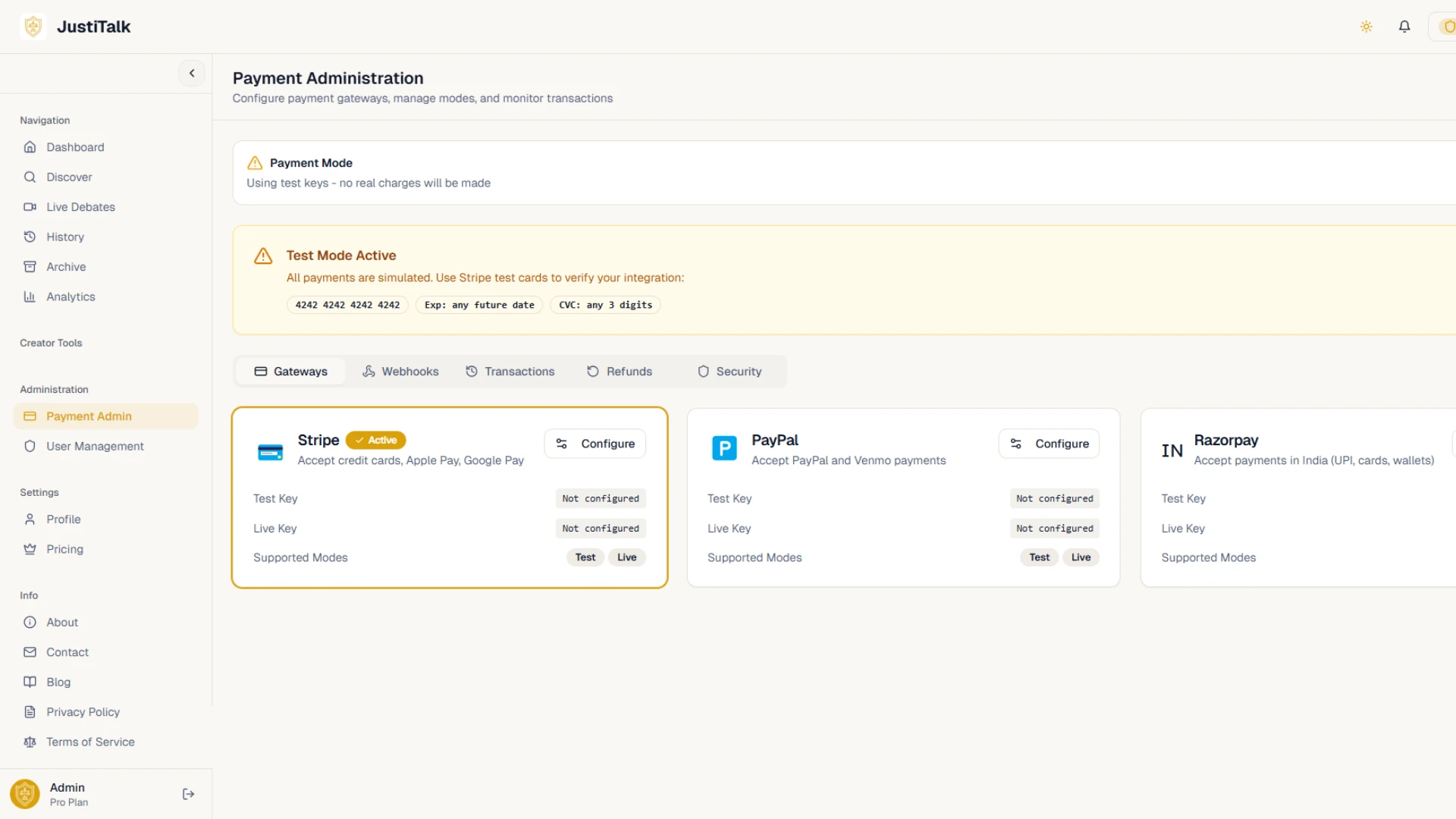Switch to the Webhooks tab
Viewport: 1456px width, 819px height.
pyautogui.click(x=400, y=372)
